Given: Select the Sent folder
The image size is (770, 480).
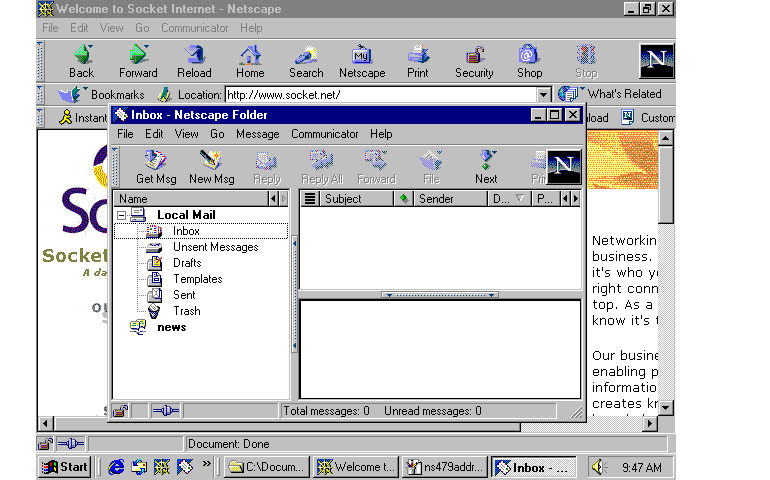Looking at the screenshot, I should tap(184, 295).
